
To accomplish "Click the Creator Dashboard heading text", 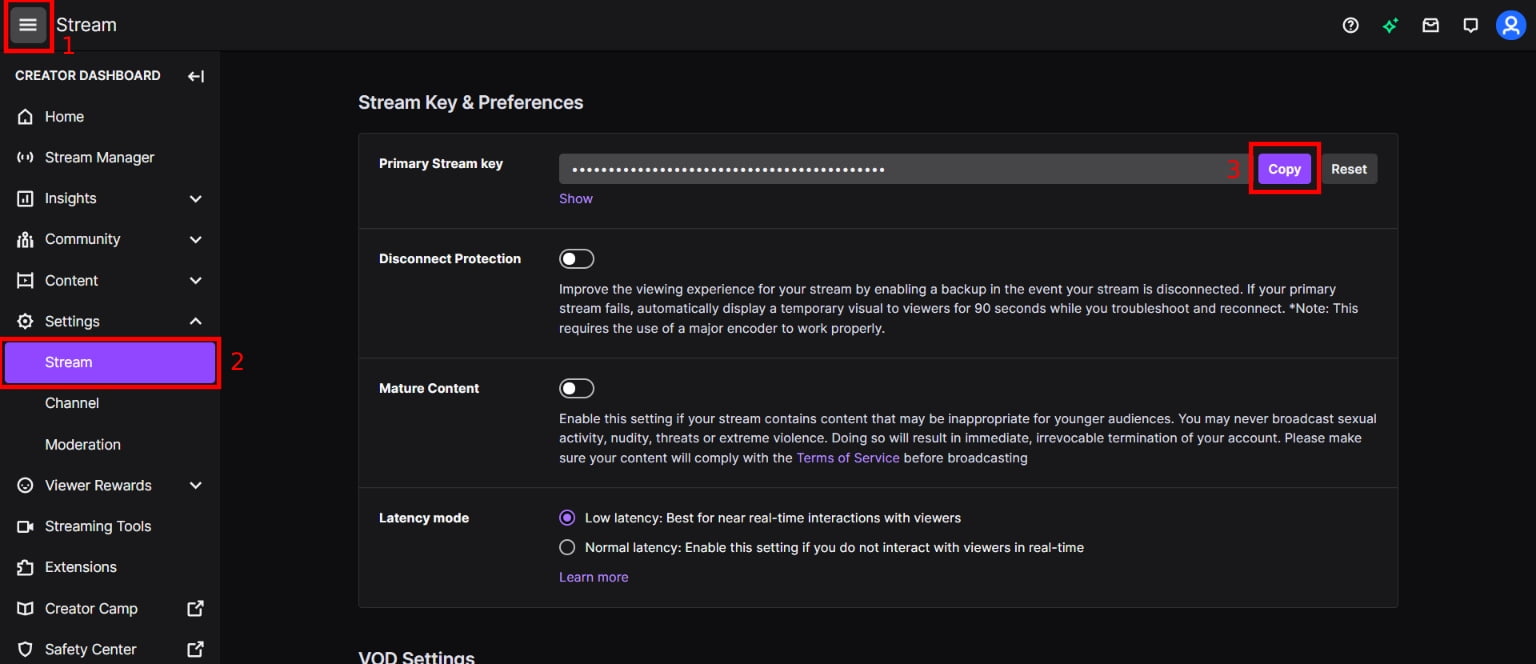I will tap(88, 76).
